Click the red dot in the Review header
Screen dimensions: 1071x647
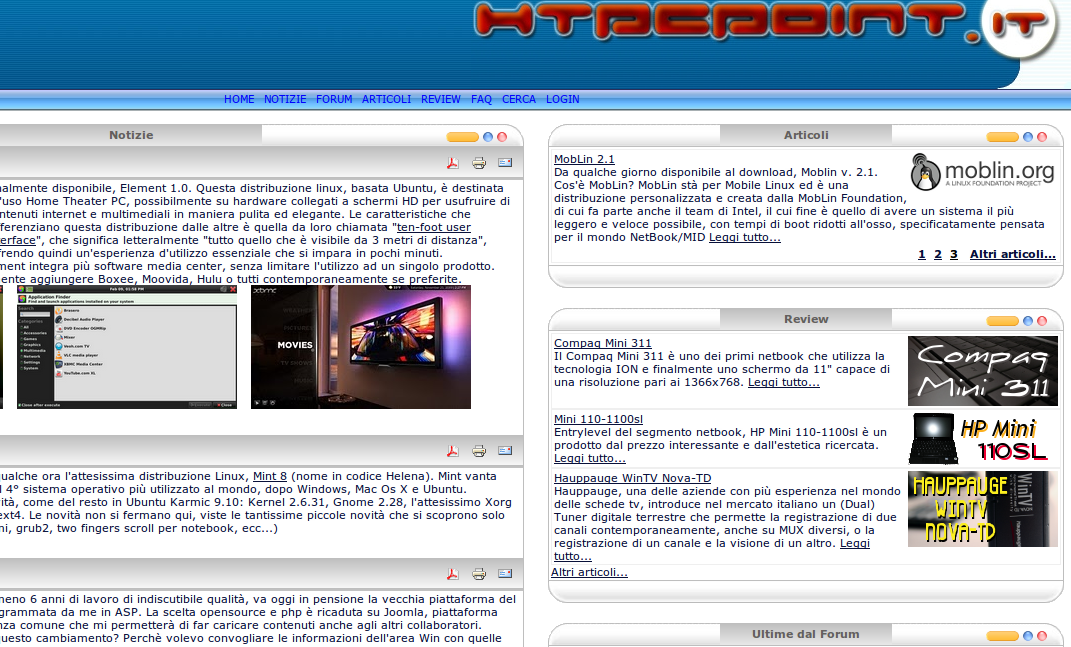tap(1042, 320)
